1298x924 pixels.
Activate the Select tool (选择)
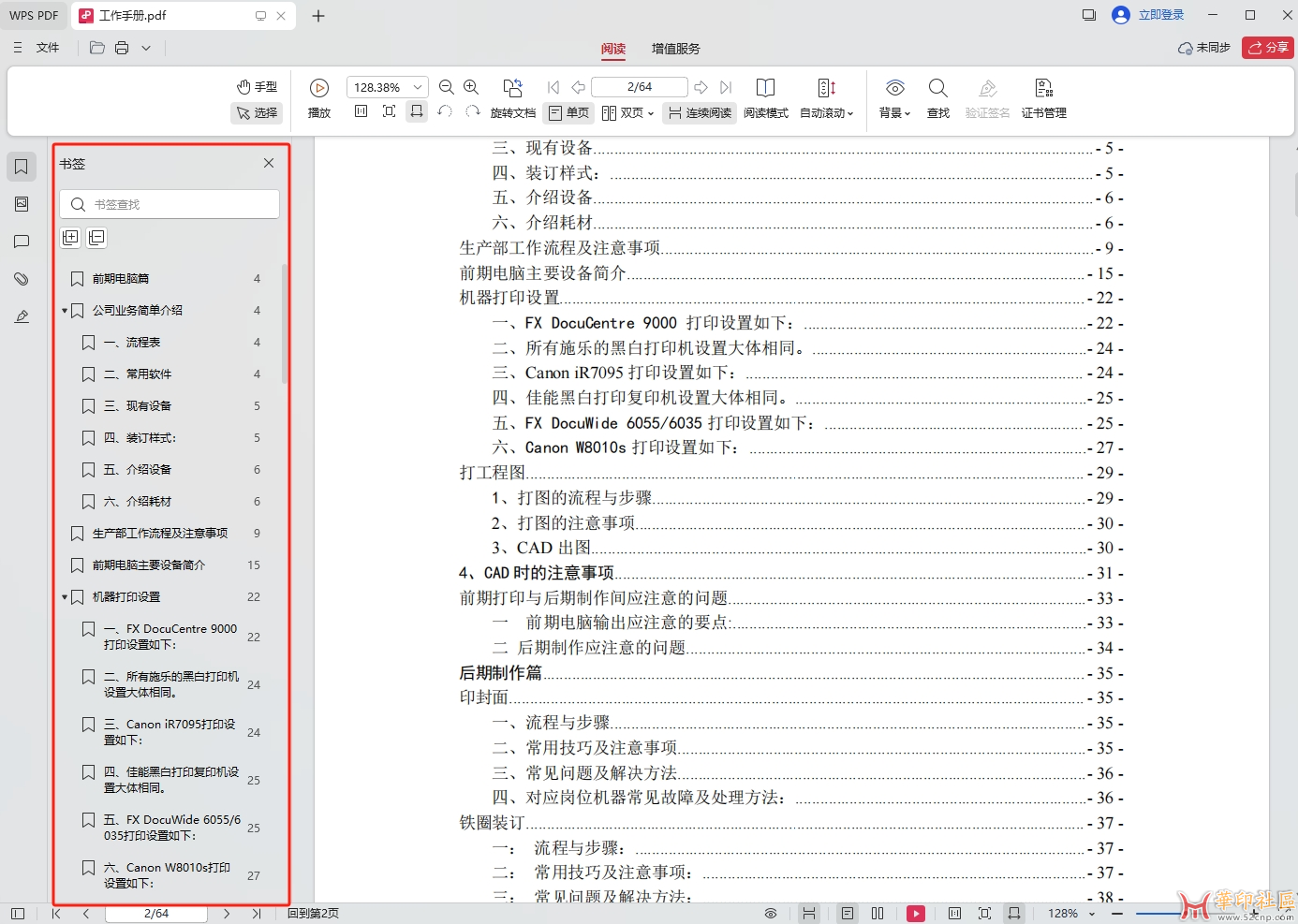click(257, 112)
